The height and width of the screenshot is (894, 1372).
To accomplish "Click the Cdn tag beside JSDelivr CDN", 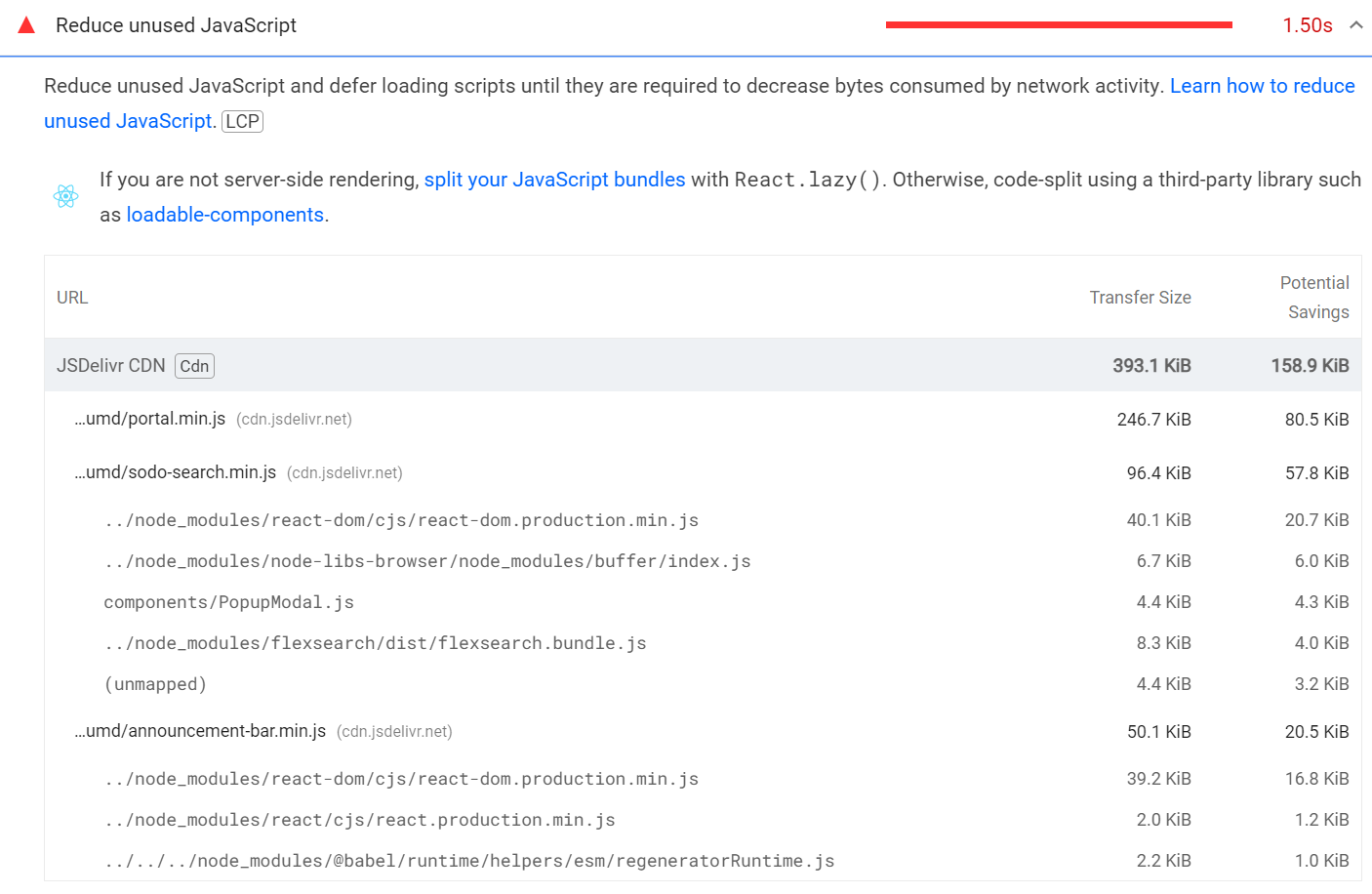I will [x=194, y=366].
